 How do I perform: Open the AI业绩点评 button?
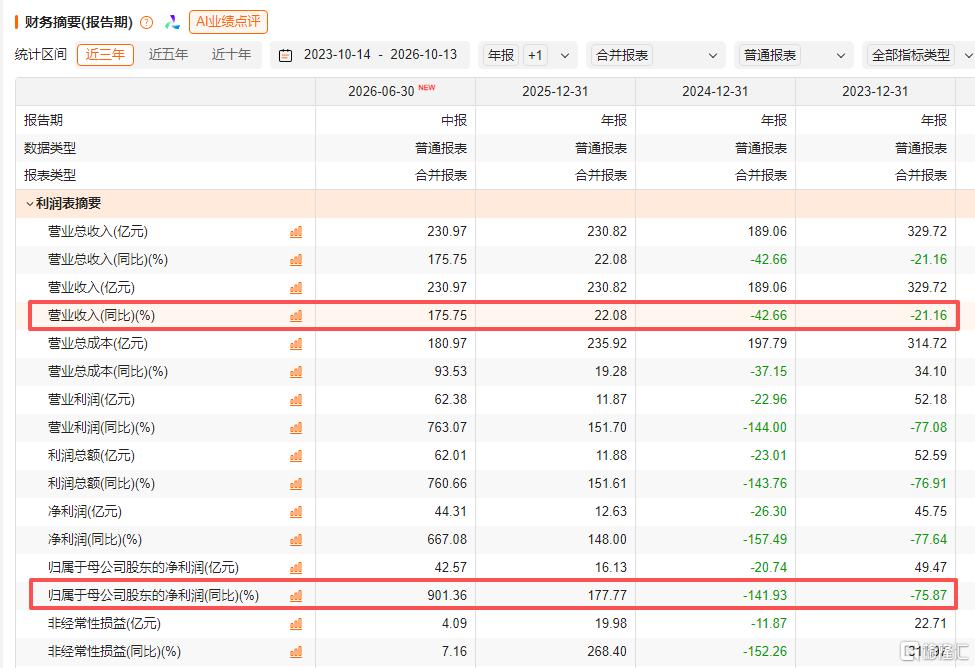[x=228, y=22]
